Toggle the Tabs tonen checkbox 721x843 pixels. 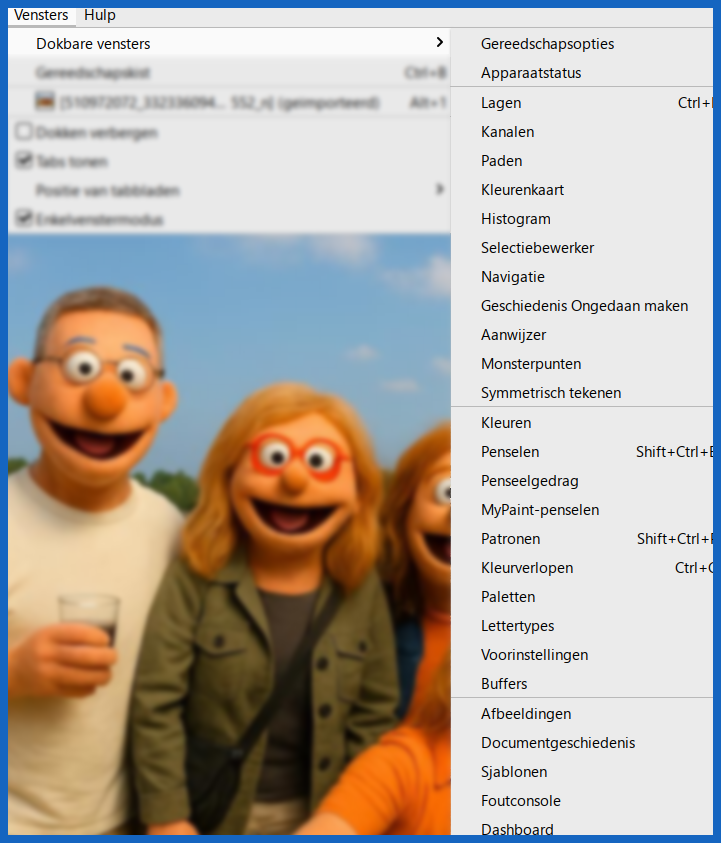(x=24, y=160)
